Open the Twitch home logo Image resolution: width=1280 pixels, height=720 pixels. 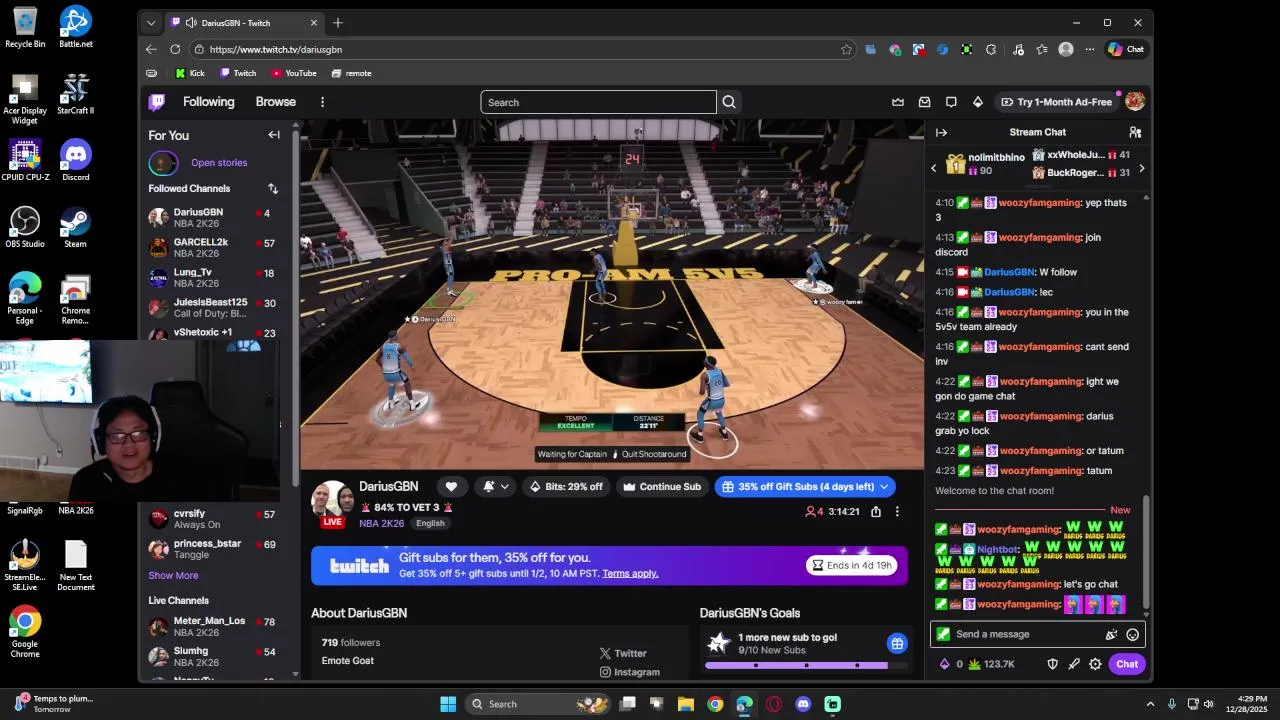[157, 102]
